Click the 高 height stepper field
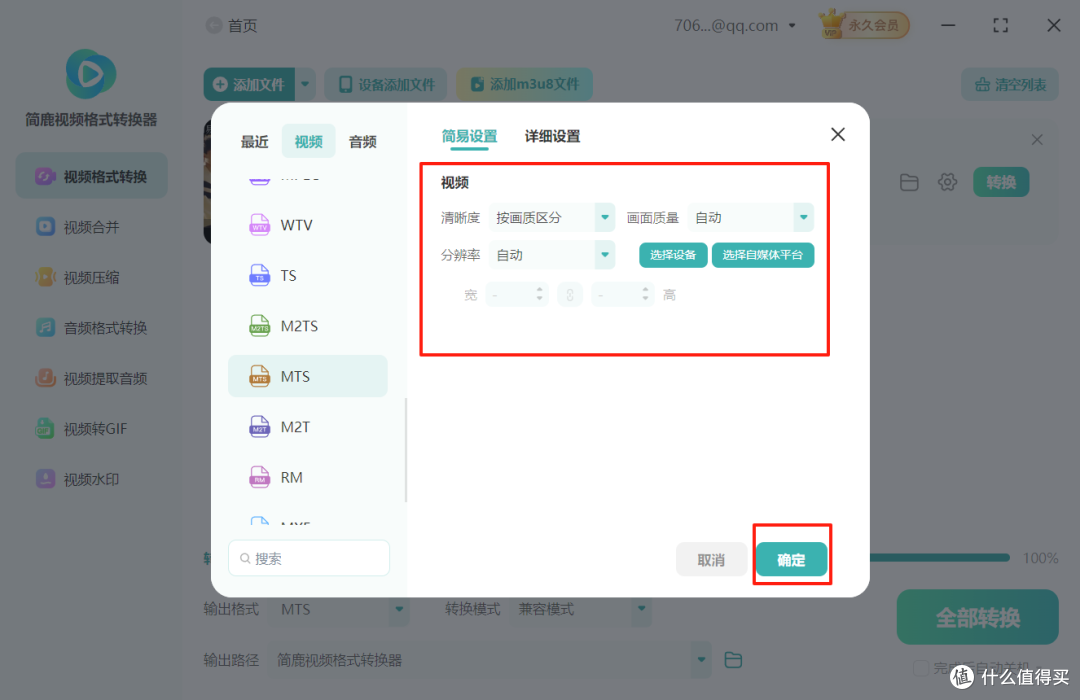The height and width of the screenshot is (700, 1080). coord(623,295)
